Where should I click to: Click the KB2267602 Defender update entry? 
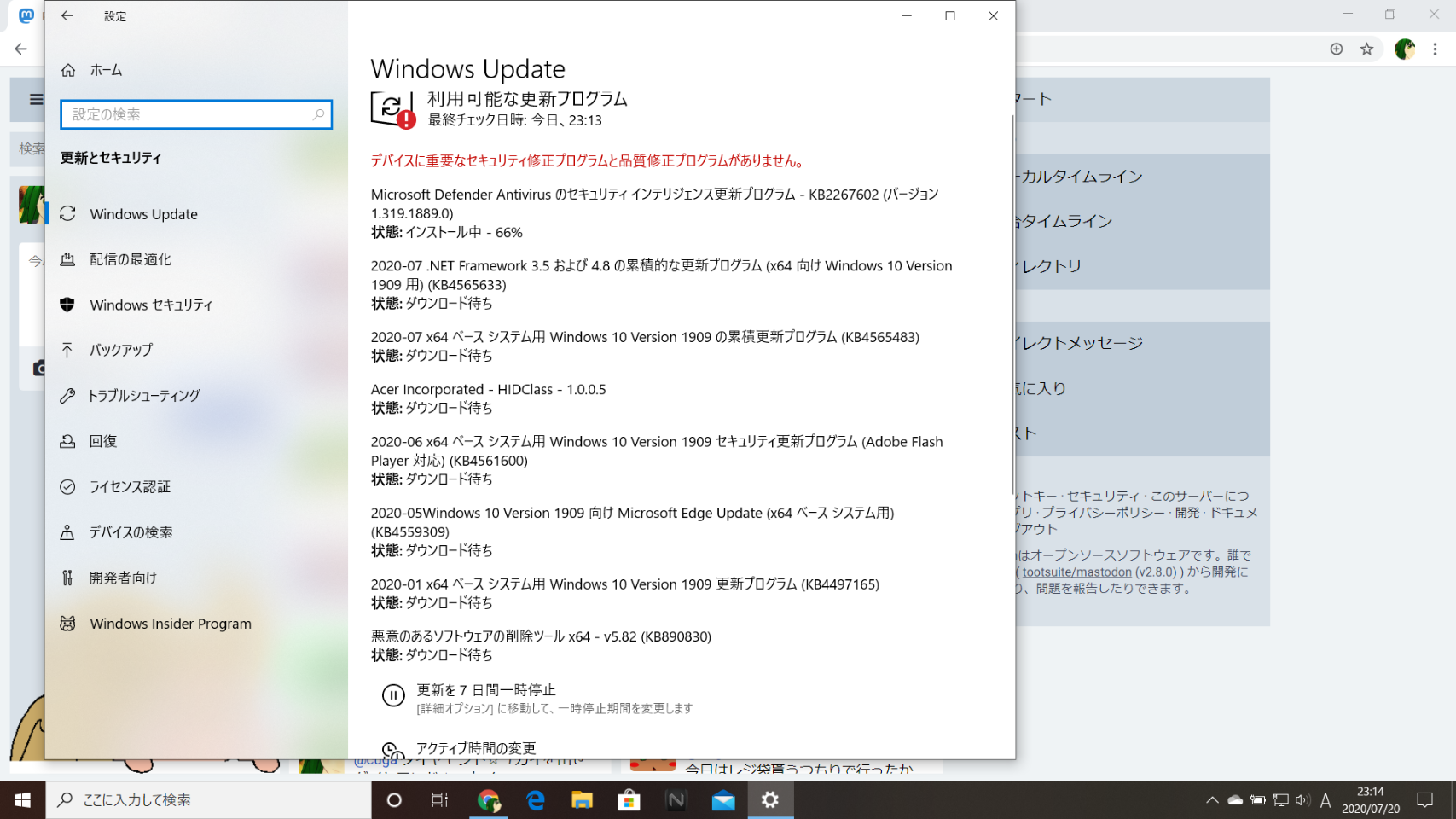coord(655,213)
